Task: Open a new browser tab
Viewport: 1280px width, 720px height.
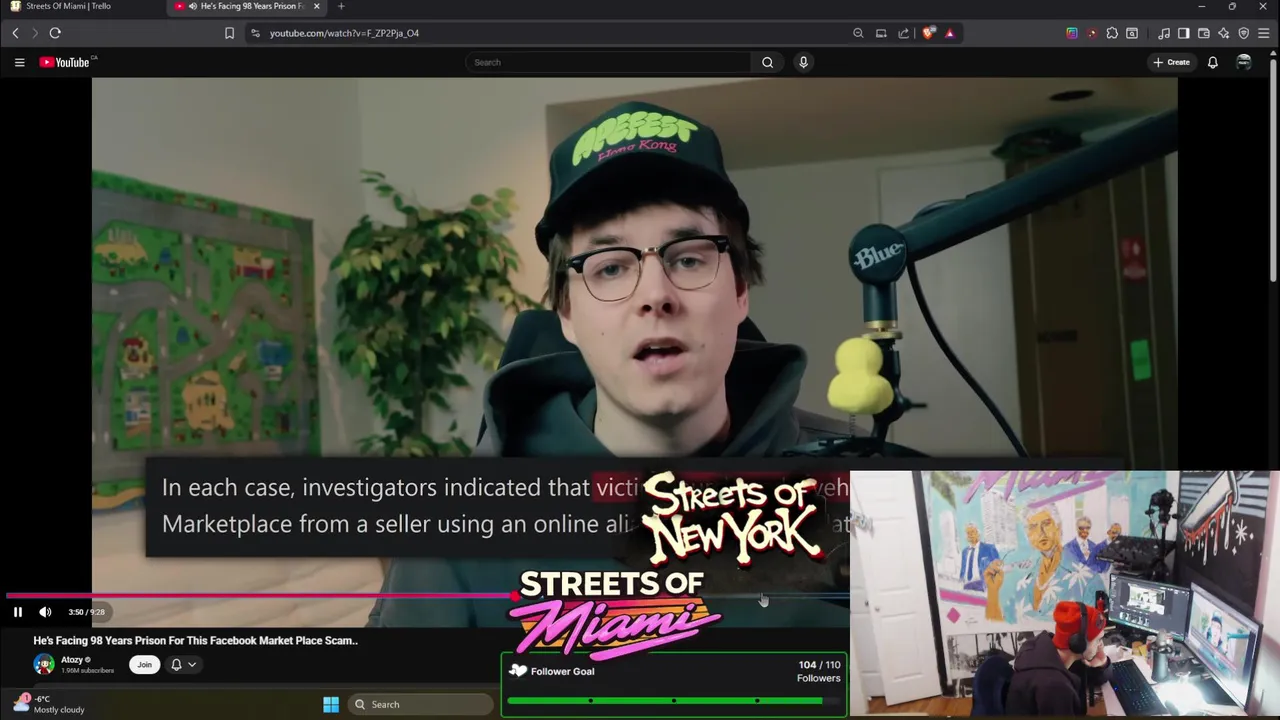Action: click(341, 6)
